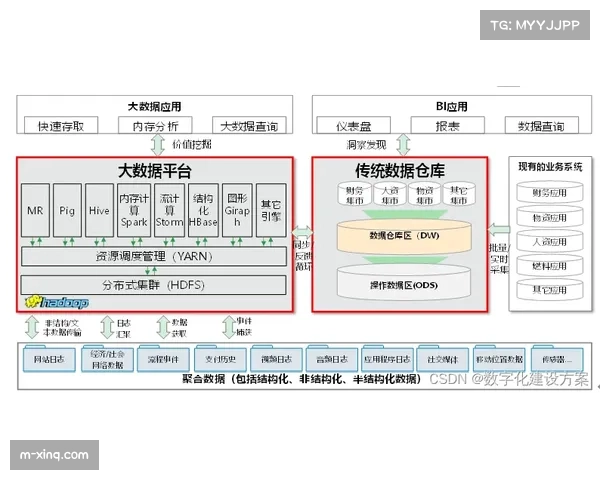Click the 人资应用 cylinder
This screenshot has height=480, width=600.
(x=550, y=241)
